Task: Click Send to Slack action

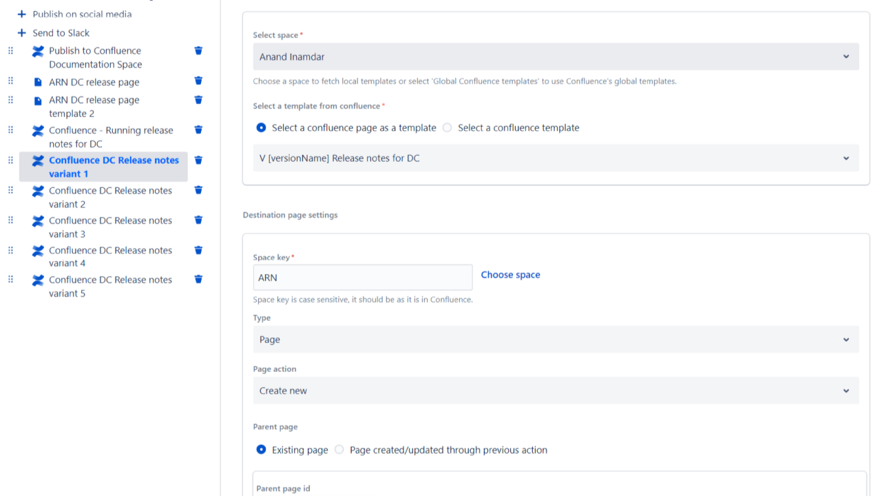Action: (x=61, y=33)
